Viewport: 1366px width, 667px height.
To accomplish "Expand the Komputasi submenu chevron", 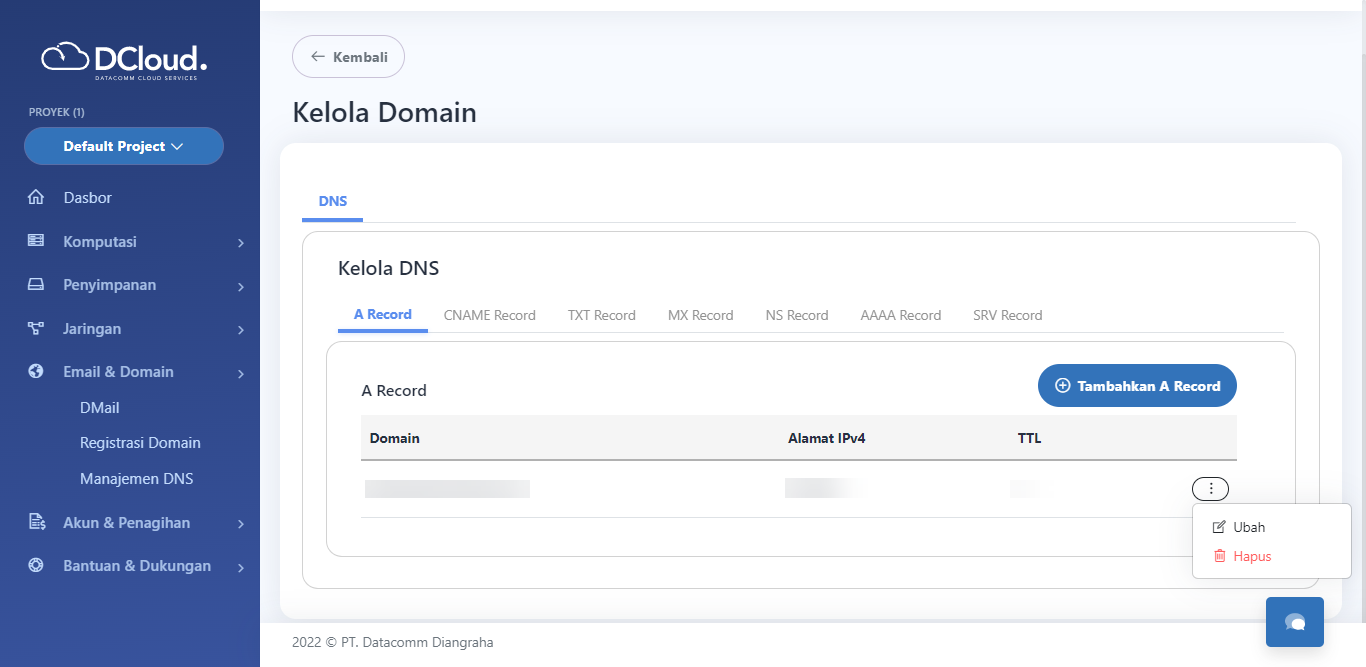I will click(241, 243).
